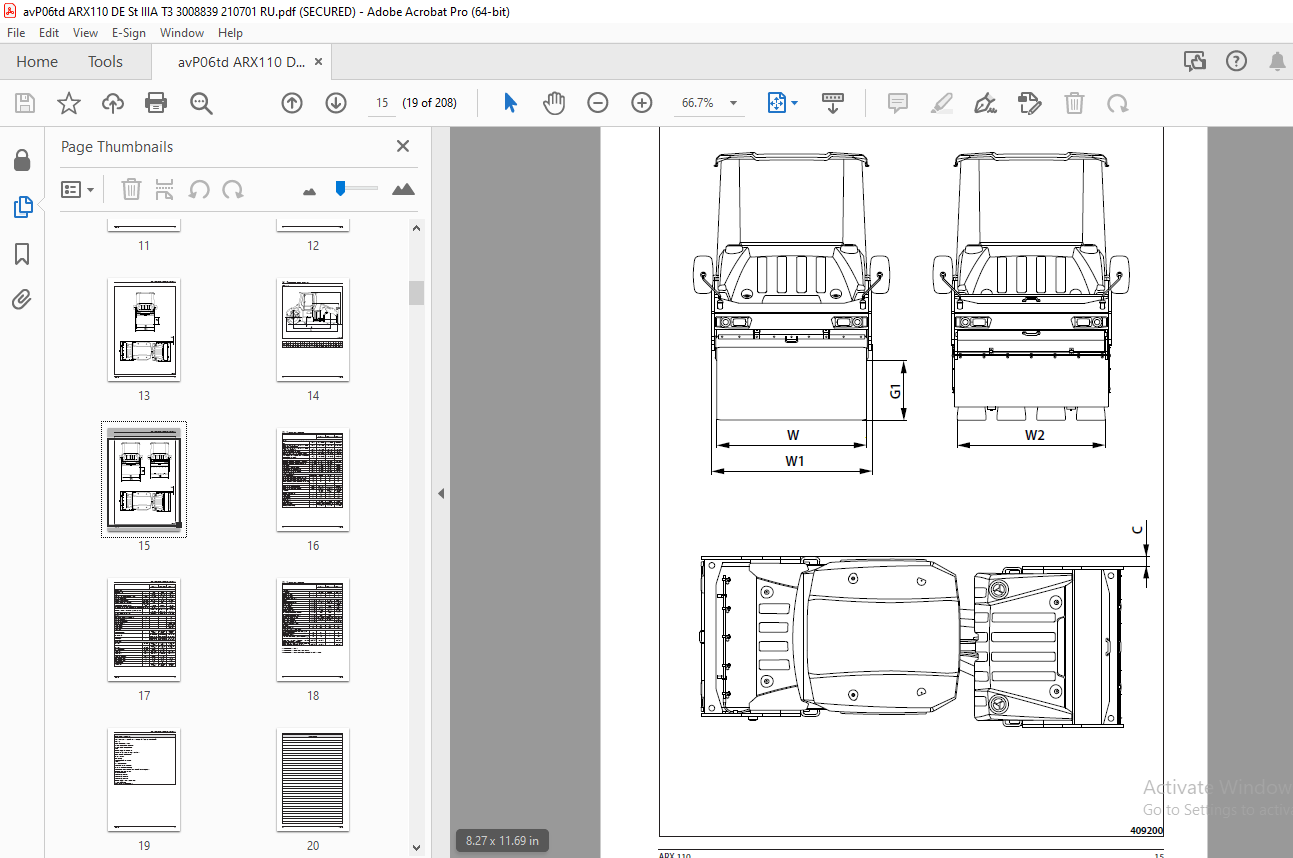
Task: Select the Highlight text pen tool
Action: pos(942,103)
